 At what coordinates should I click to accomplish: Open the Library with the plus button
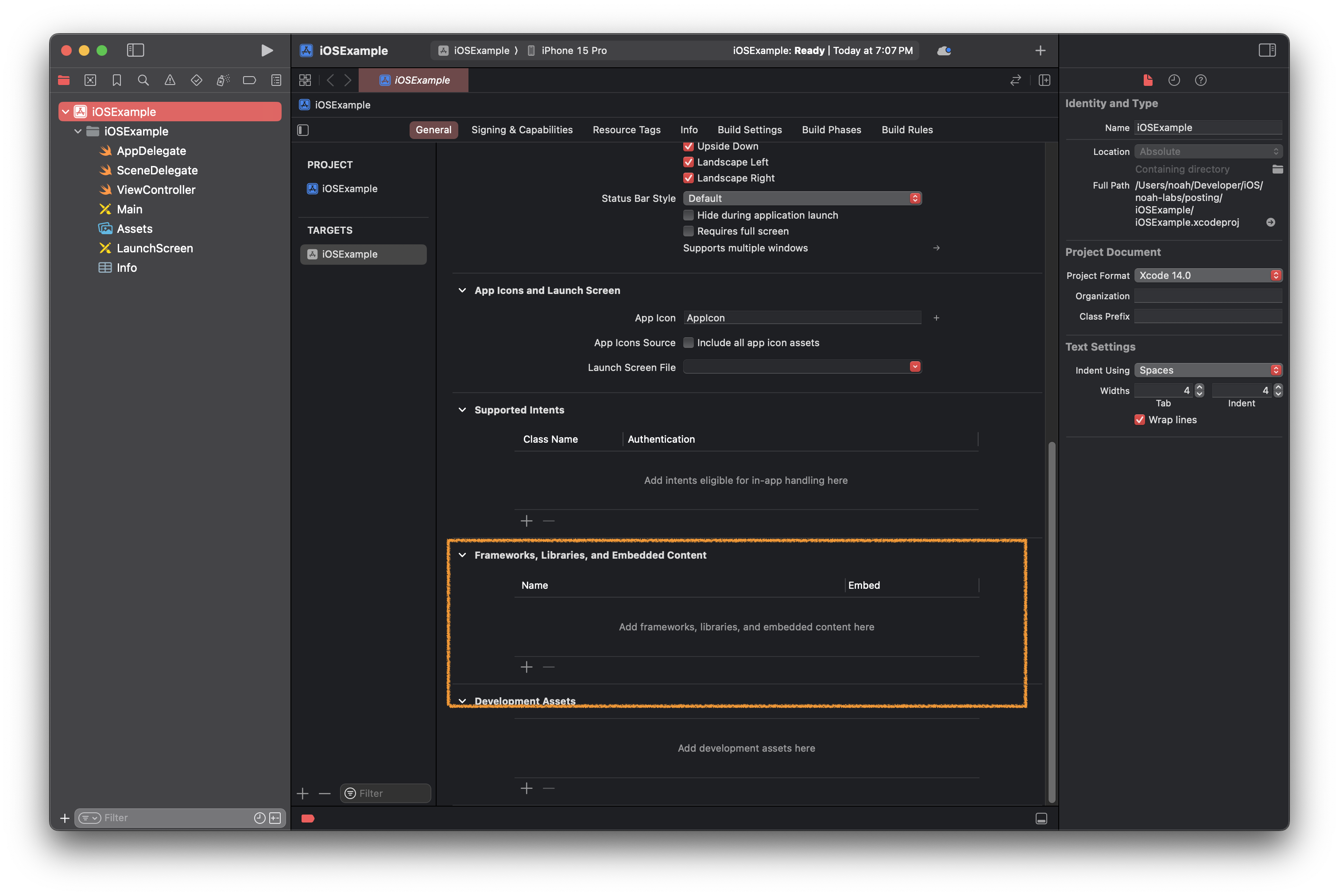(1040, 50)
